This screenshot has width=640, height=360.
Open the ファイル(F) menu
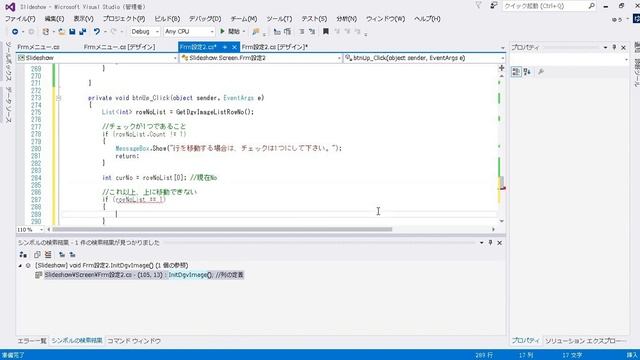(x=20, y=19)
